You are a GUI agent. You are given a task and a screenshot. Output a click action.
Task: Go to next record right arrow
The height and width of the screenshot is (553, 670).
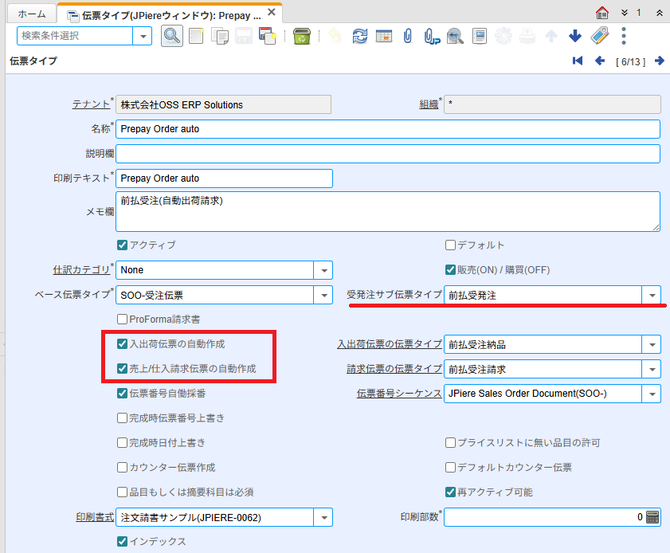[659, 61]
